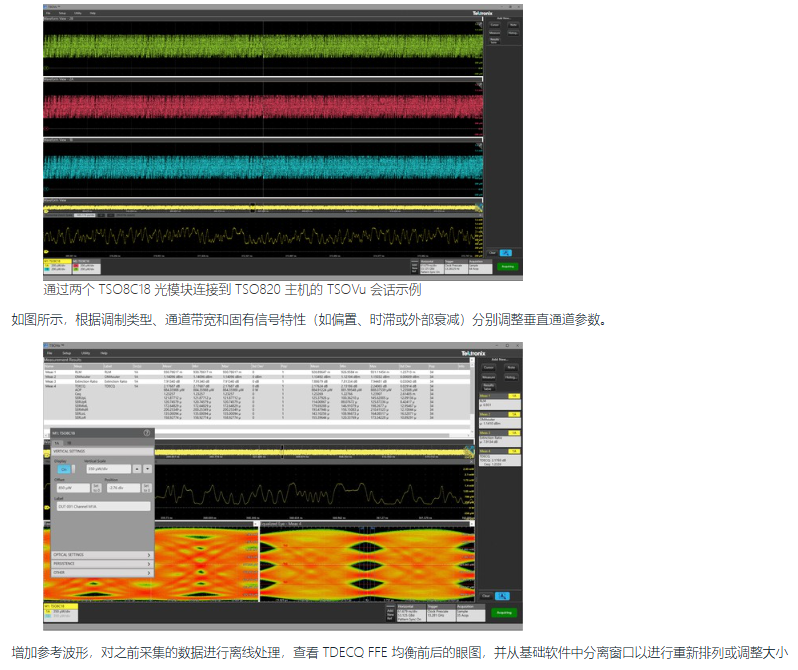This screenshot has height=670, width=798.
Task: Open the Setup menu in the lower TSOVu window
Action: tap(67, 353)
